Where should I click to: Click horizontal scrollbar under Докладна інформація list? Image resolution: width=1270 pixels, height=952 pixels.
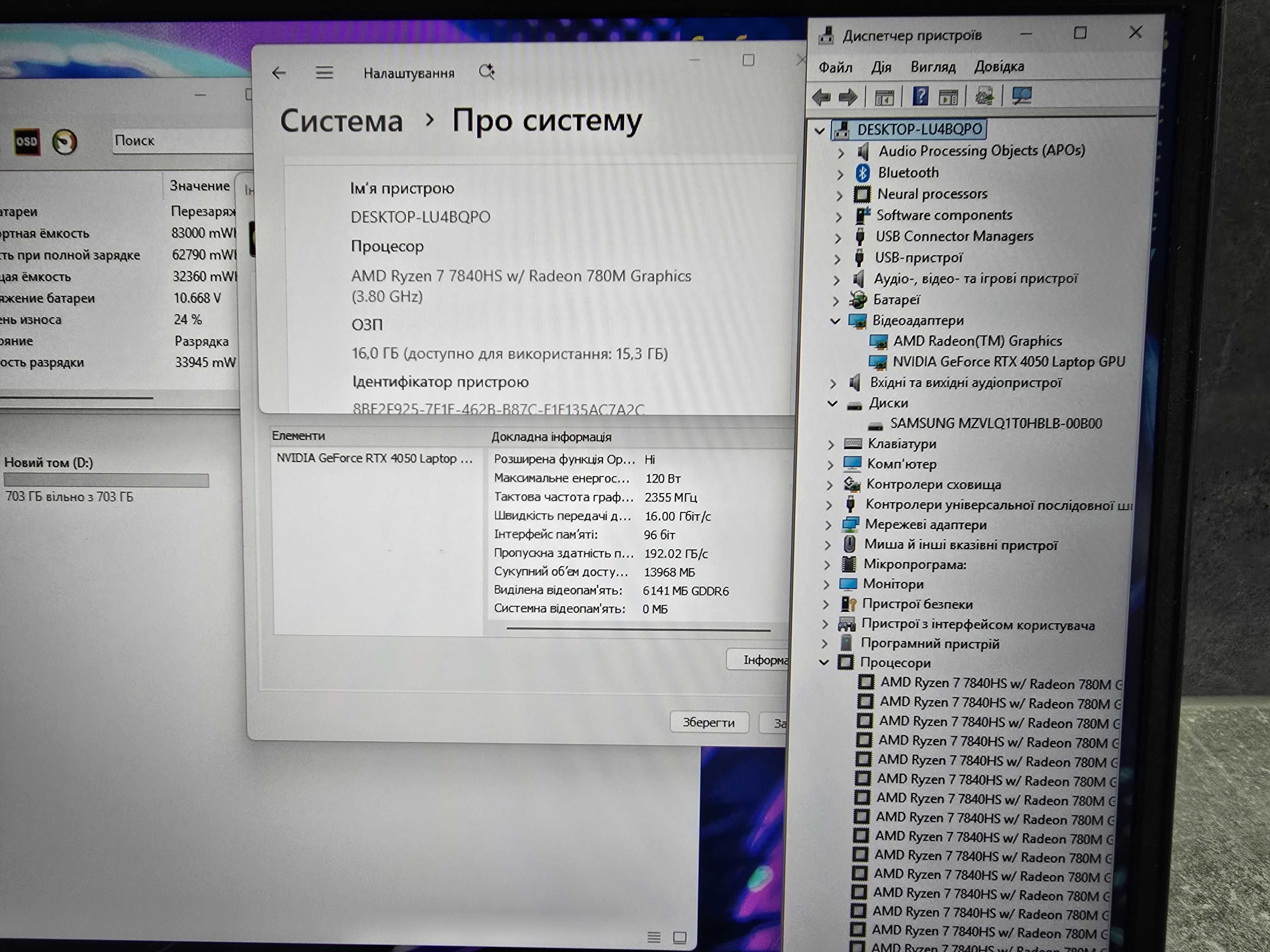point(638,630)
